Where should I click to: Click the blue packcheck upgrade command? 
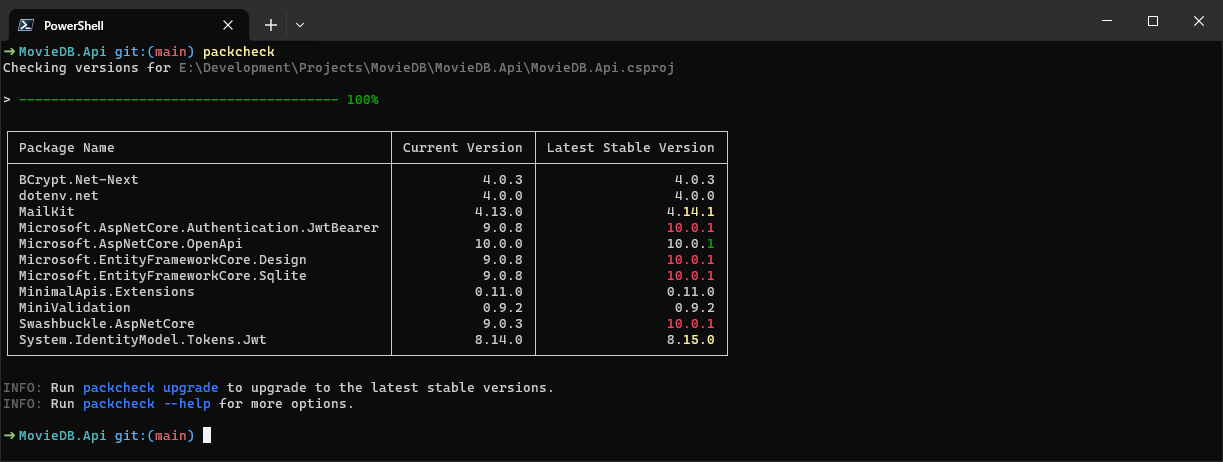tap(151, 387)
